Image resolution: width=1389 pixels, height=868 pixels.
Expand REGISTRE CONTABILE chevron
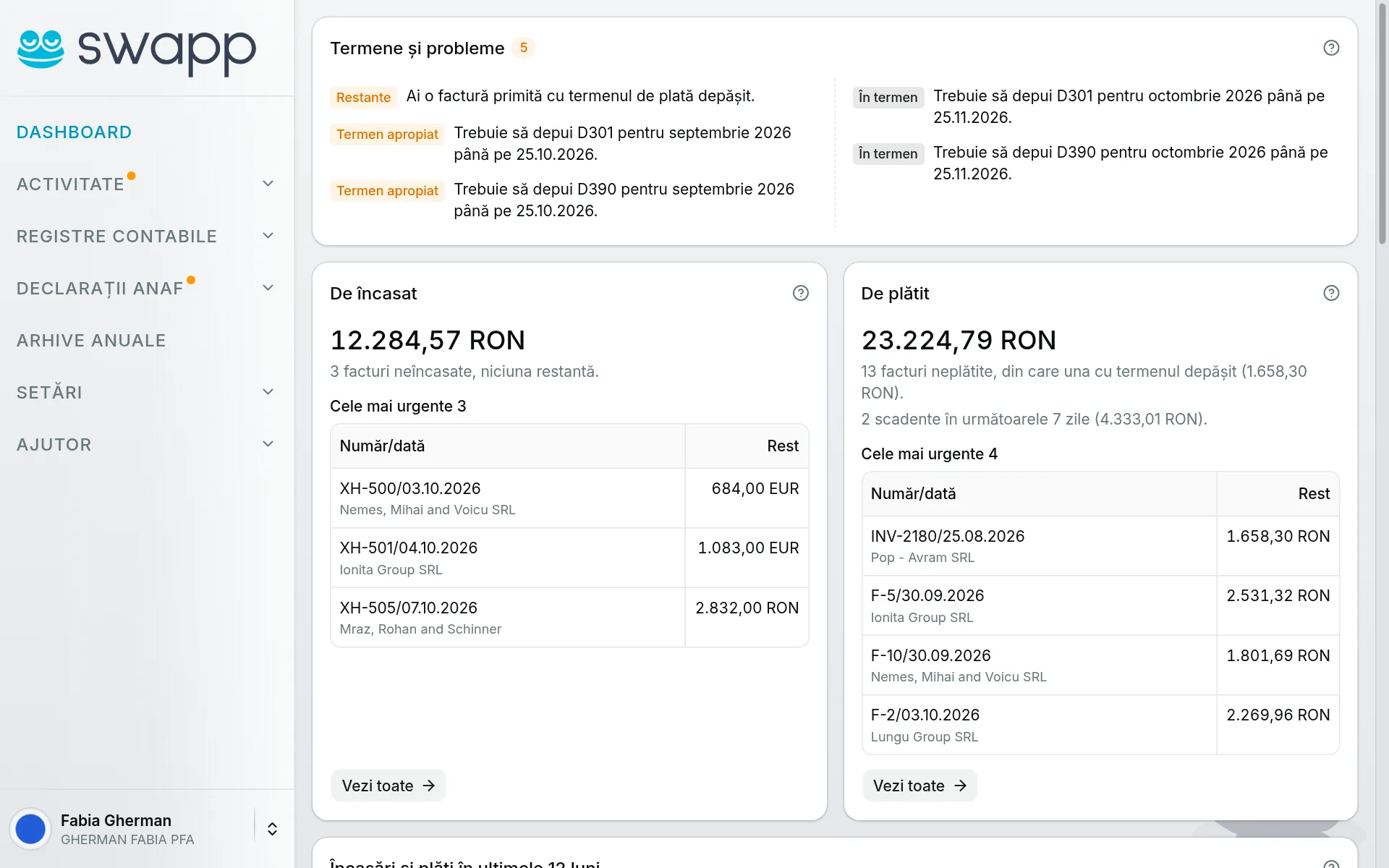(268, 236)
